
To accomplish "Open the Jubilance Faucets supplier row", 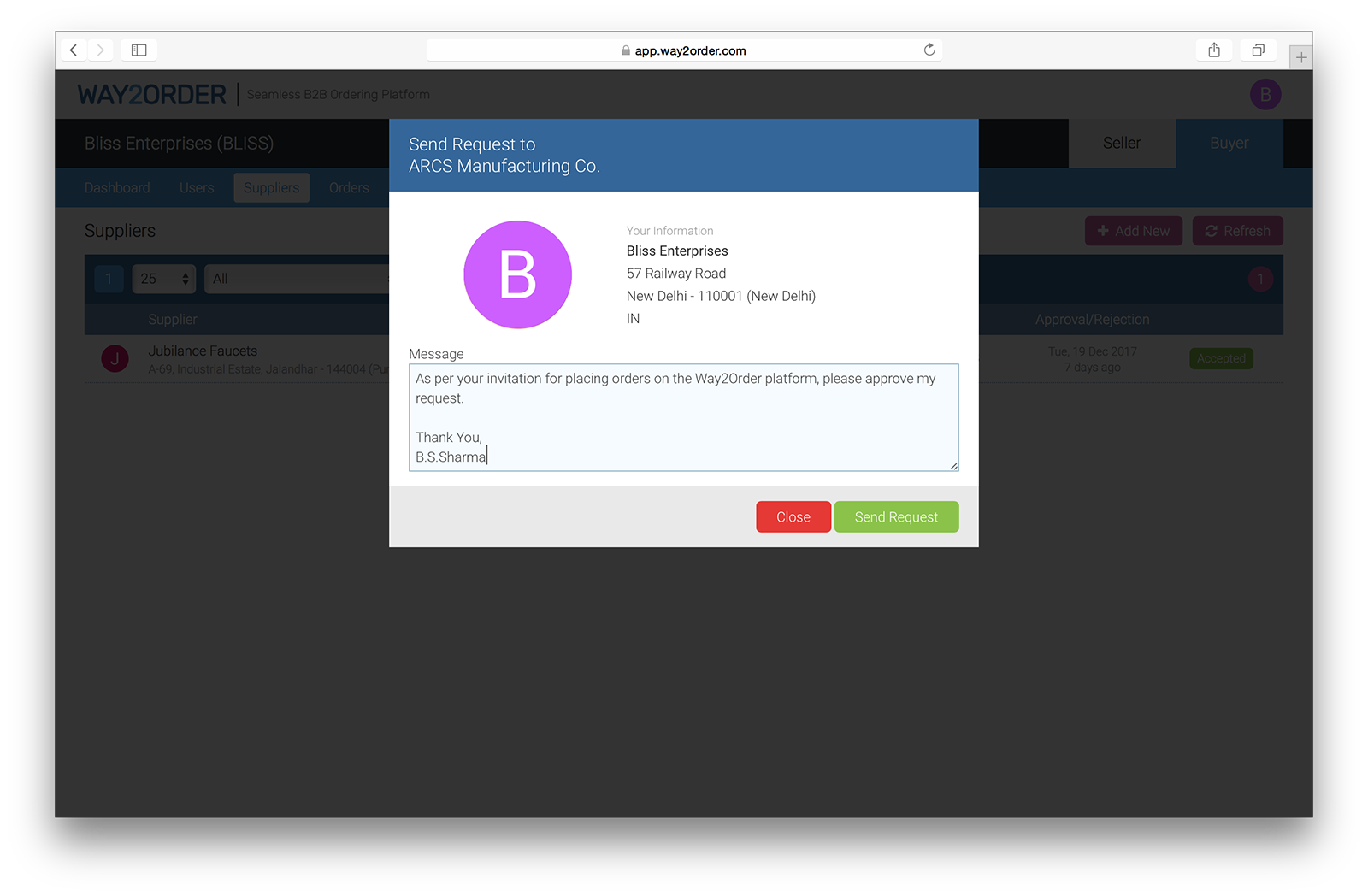I will pos(684,359).
